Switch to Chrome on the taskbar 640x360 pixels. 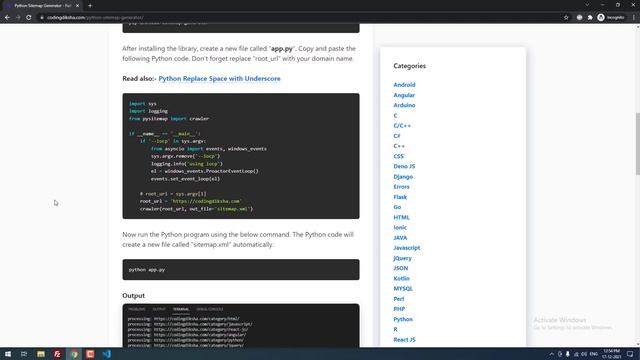74,354
